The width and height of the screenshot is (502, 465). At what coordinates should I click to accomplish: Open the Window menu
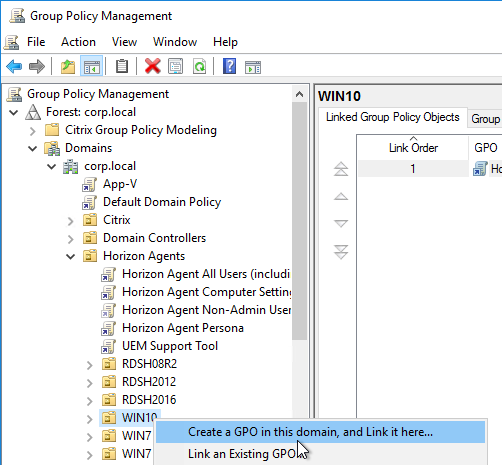tap(175, 42)
